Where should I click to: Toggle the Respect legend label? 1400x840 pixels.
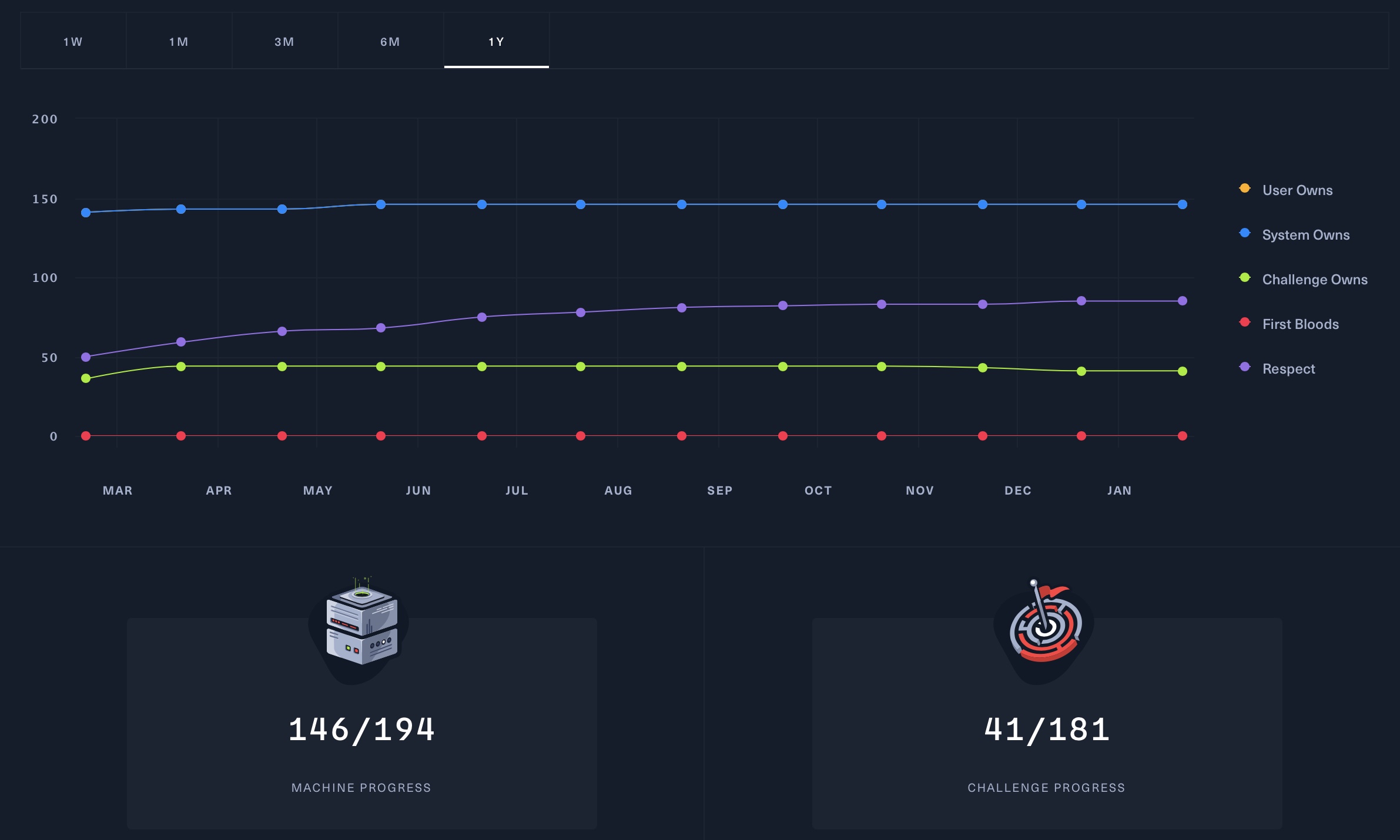coord(1288,369)
